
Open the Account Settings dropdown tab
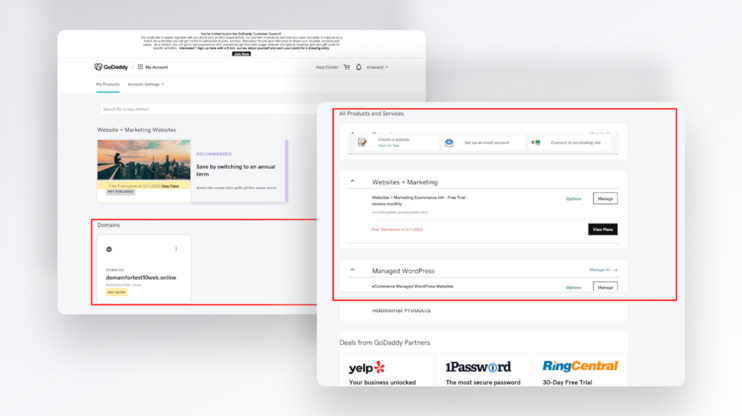(x=146, y=84)
